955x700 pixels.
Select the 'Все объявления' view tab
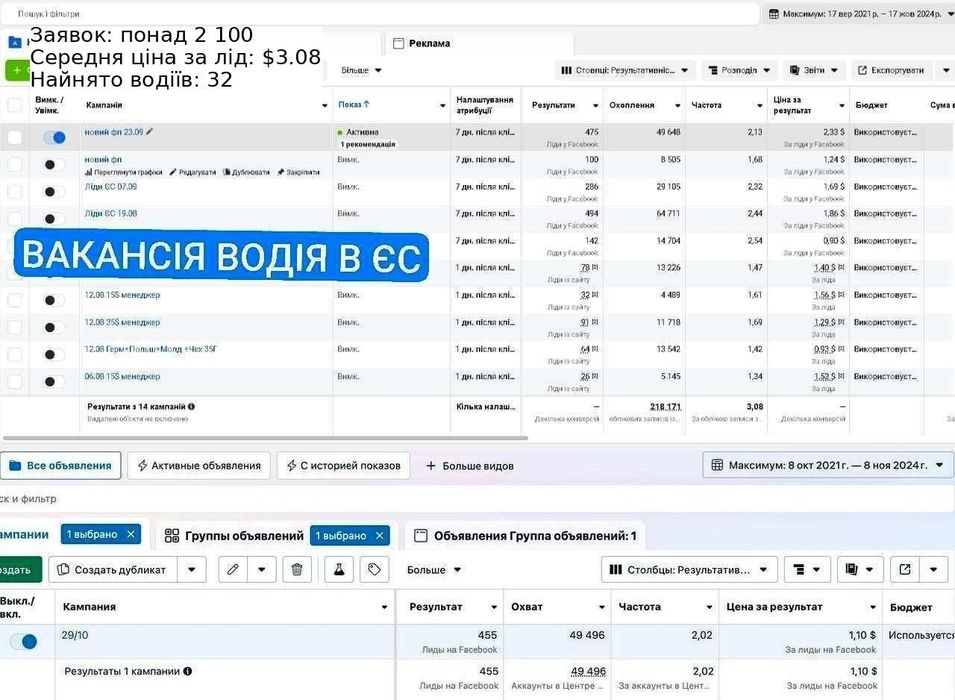point(60,465)
